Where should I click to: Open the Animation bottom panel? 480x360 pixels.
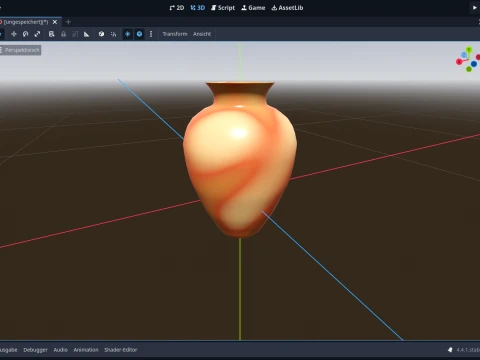pyautogui.click(x=86, y=350)
